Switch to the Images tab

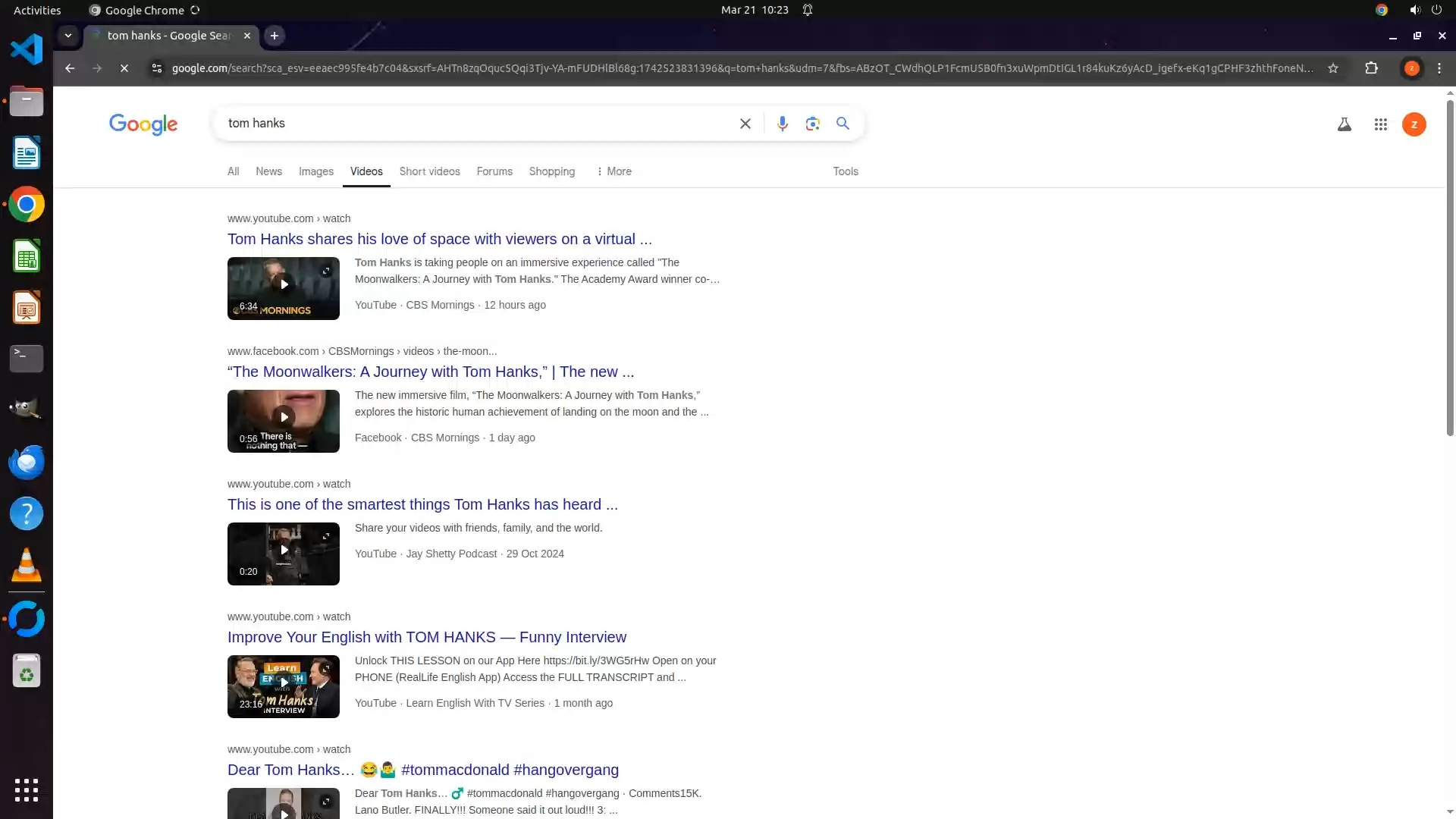[315, 171]
